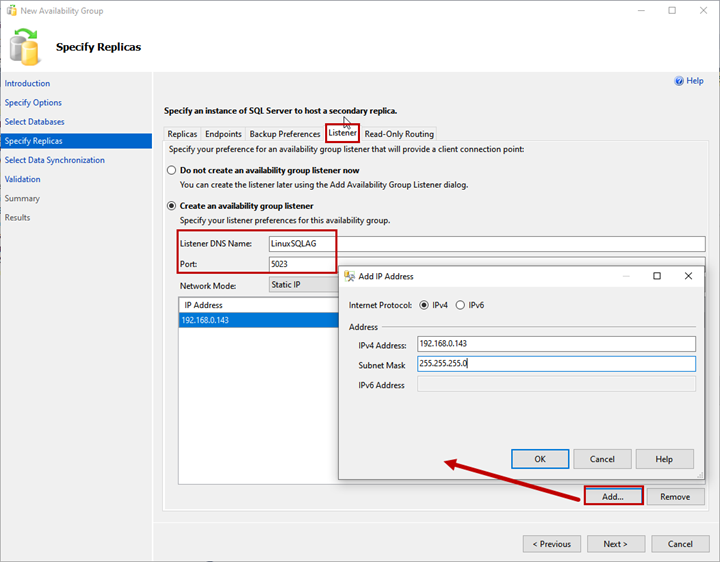Viewport: 720px width, 562px height.
Task: Confirm IP address with OK button
Action: 540,459
